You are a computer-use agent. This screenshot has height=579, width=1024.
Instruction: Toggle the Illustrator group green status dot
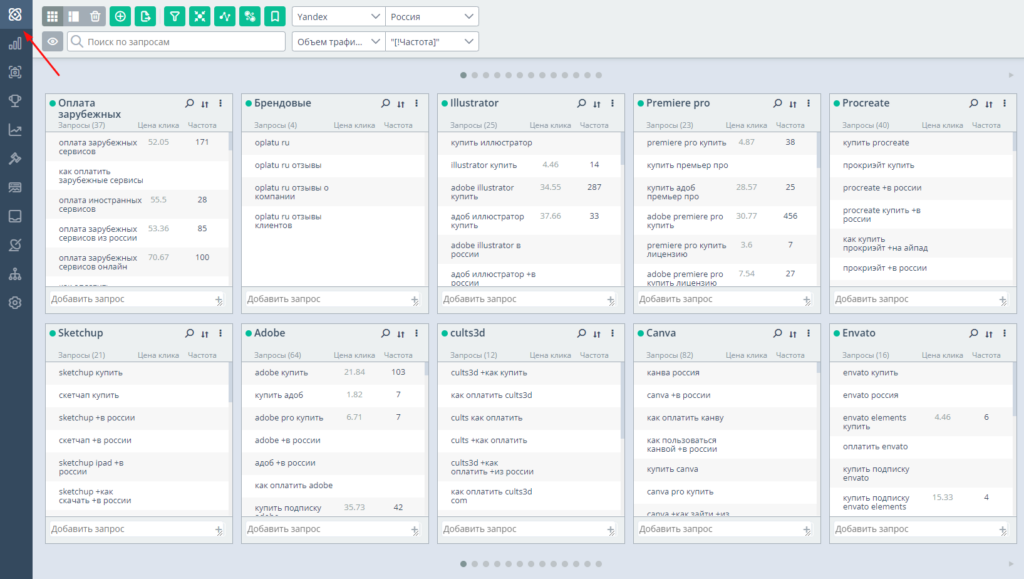click(445, 103)
